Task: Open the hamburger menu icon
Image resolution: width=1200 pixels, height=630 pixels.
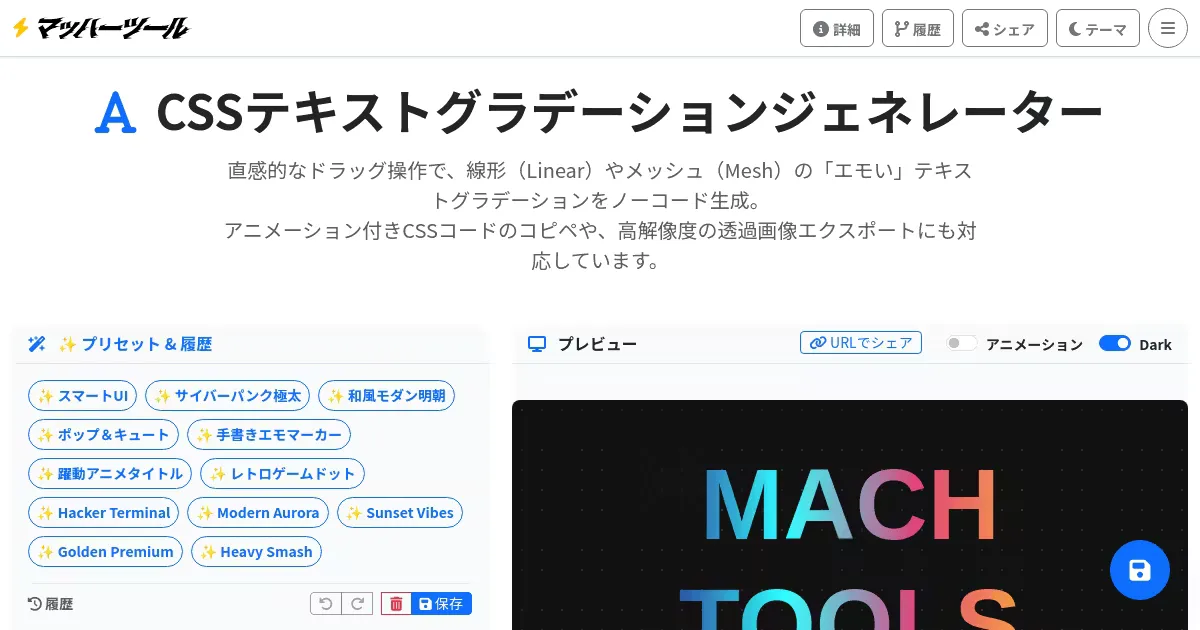Action: 1168,28
